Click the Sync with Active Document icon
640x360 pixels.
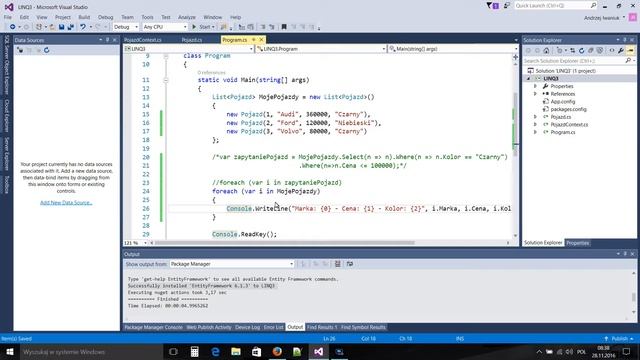573,51
